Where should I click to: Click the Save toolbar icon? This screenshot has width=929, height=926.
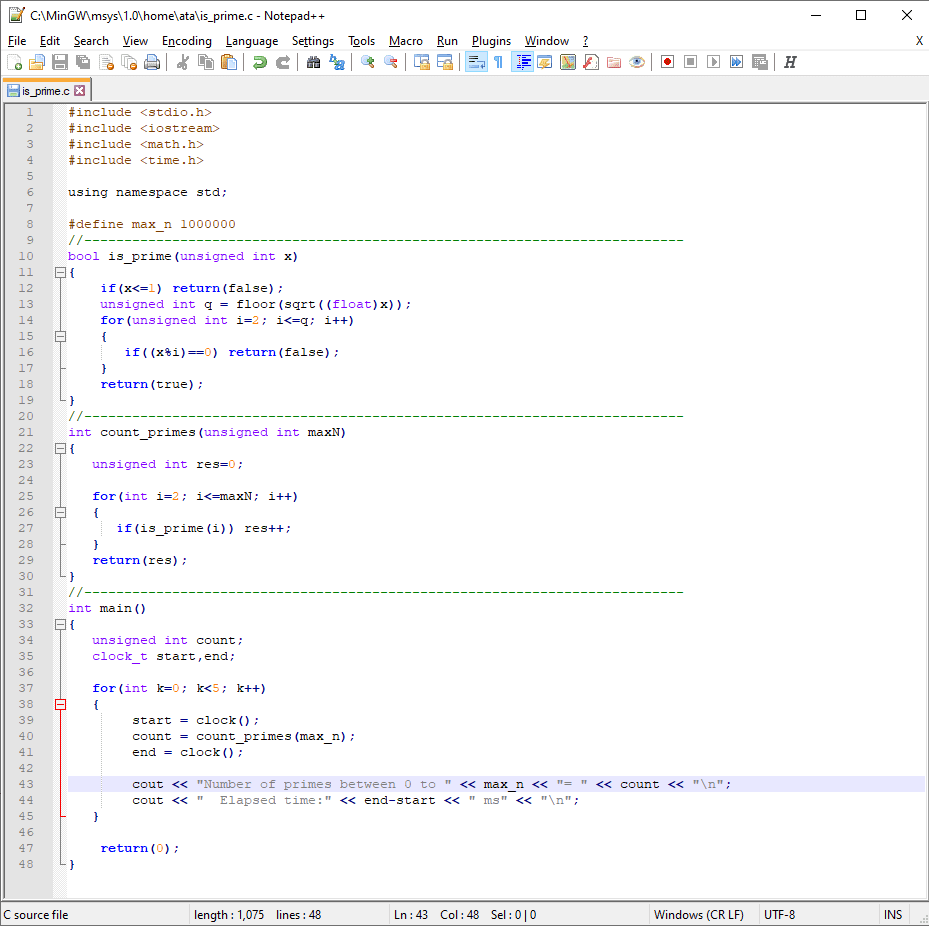[60, 62]
